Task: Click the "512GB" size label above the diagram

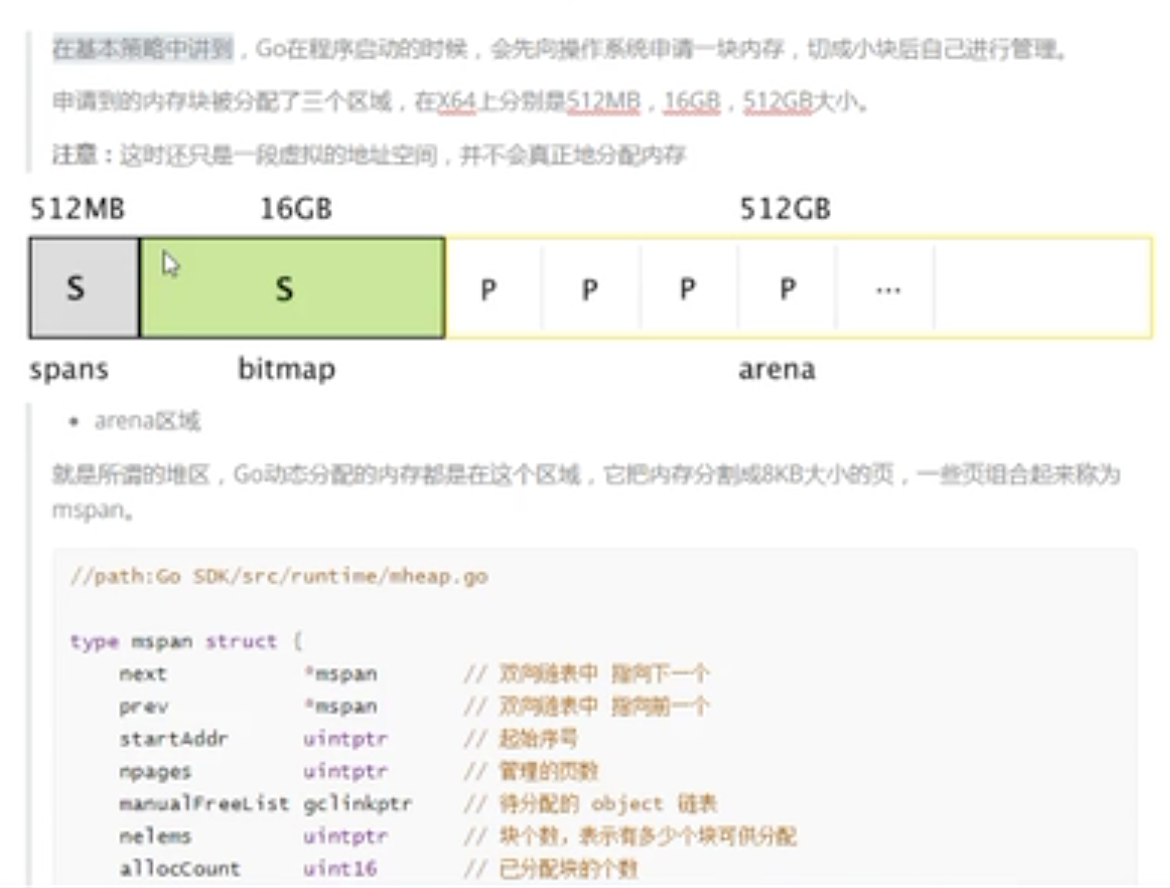Action: (x=785, y=210)
